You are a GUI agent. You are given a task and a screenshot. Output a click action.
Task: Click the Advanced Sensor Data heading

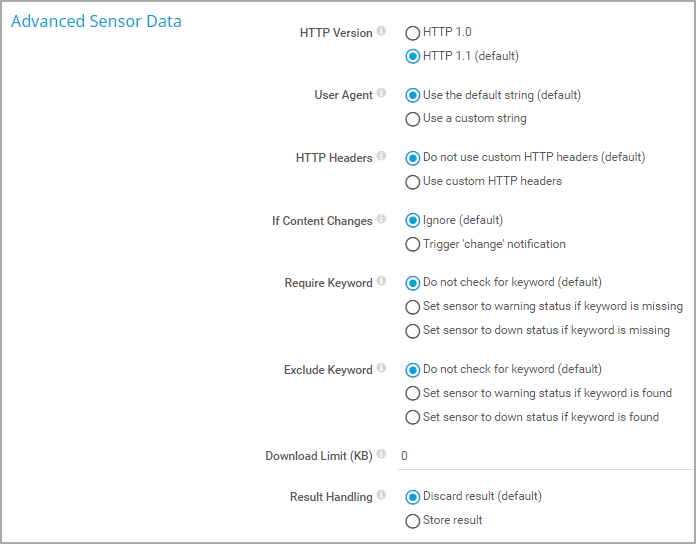pyautogui.click(x=96, y=21)
